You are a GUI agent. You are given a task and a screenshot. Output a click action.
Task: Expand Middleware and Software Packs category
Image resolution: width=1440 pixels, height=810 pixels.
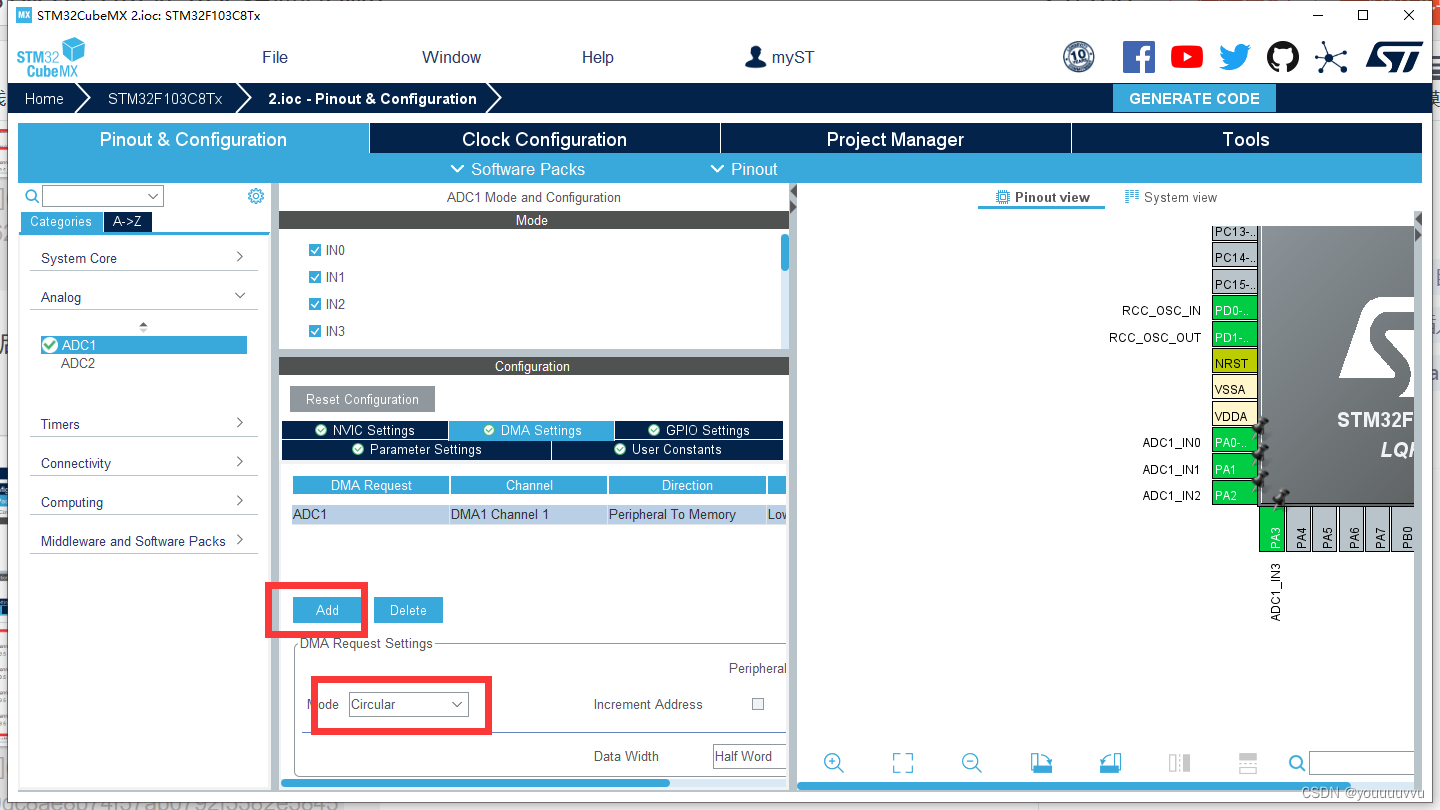click(x=142, y=541)
